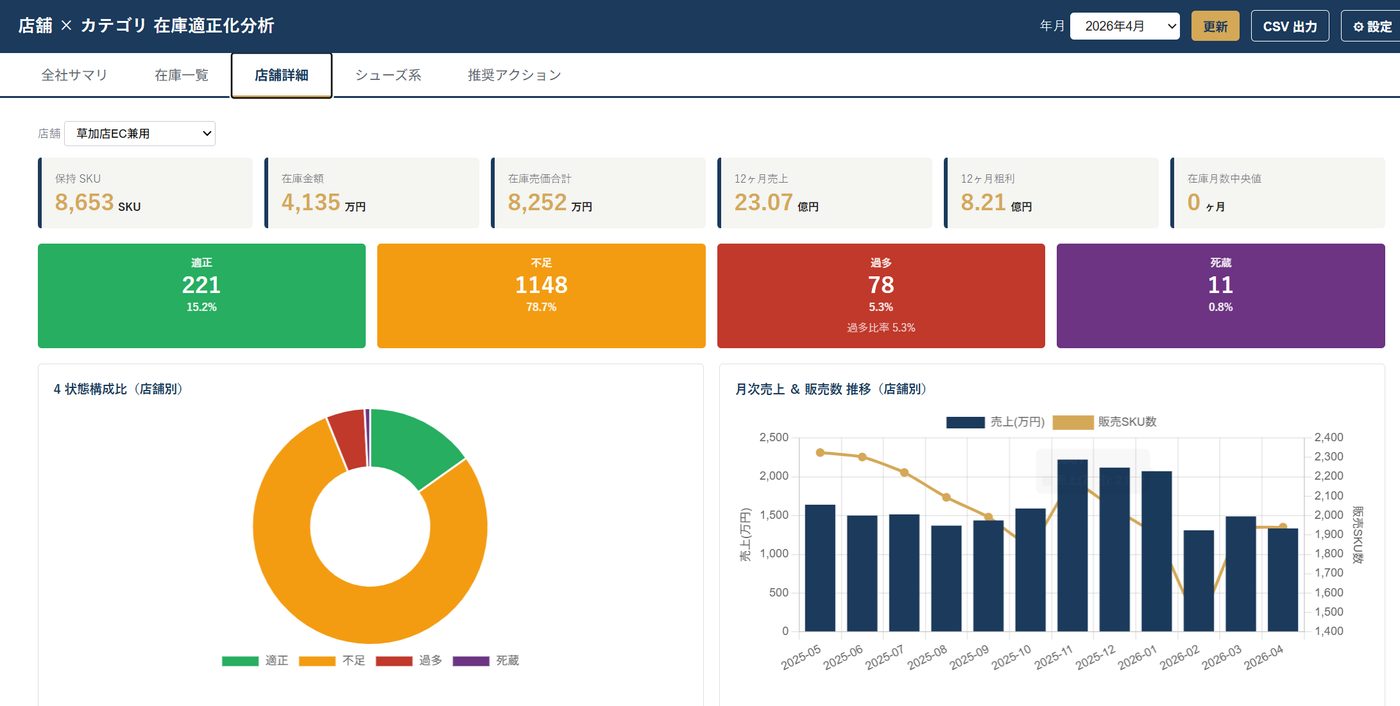Click the red 過多 segment of donut chart

pyautogui.click(x=349, y=438)
